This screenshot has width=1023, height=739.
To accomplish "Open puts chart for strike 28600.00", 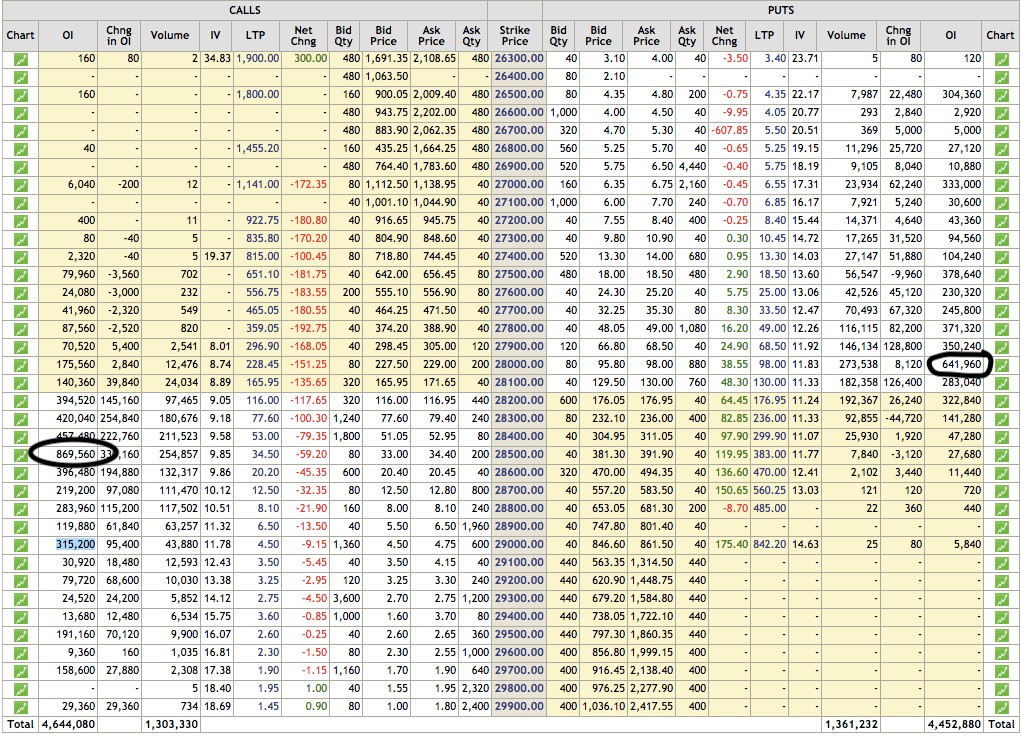I will pyautogui.click(x=1001, y=474).
